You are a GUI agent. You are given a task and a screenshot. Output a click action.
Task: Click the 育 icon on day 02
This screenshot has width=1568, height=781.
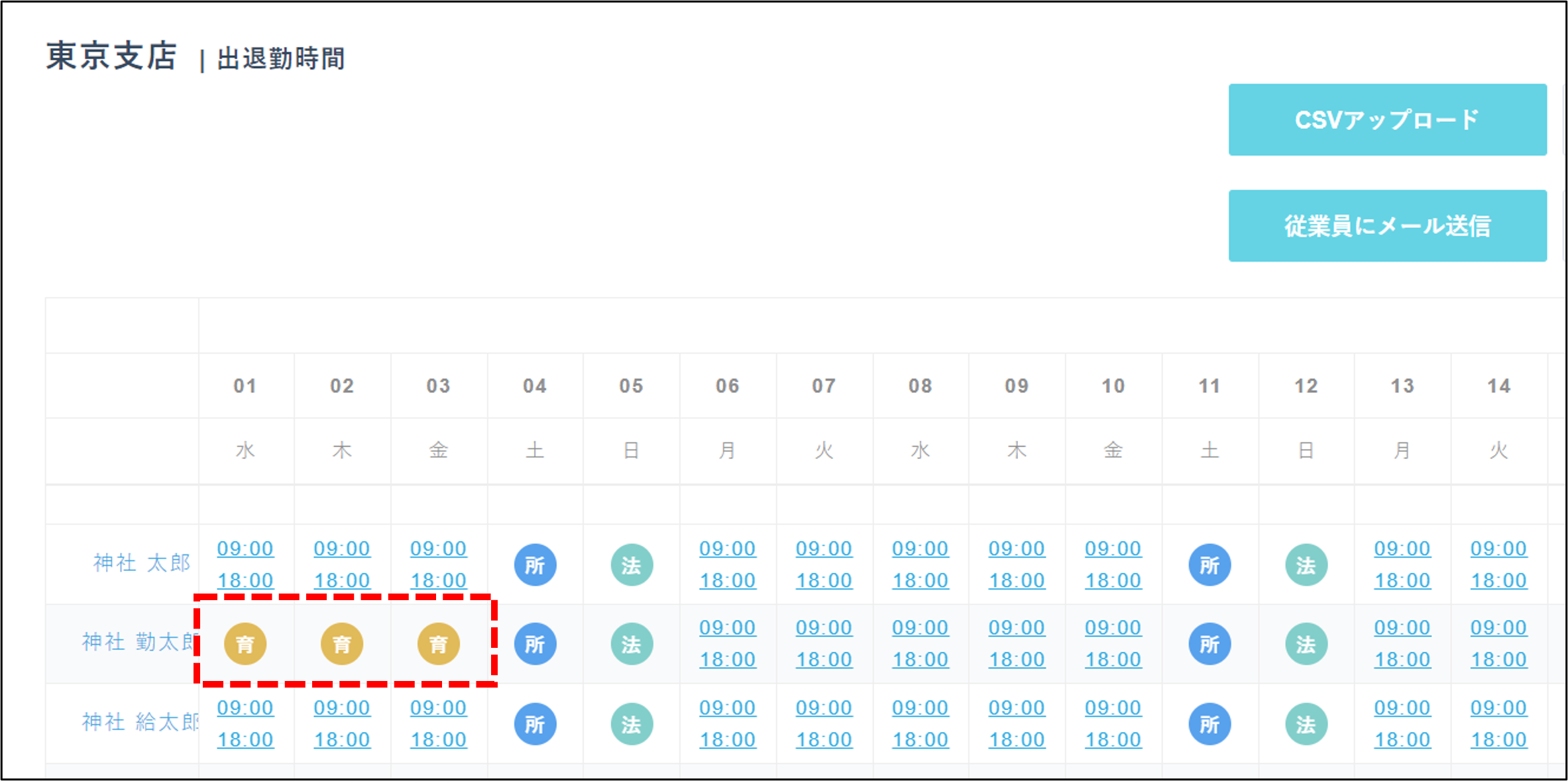(x=342, y=643)
